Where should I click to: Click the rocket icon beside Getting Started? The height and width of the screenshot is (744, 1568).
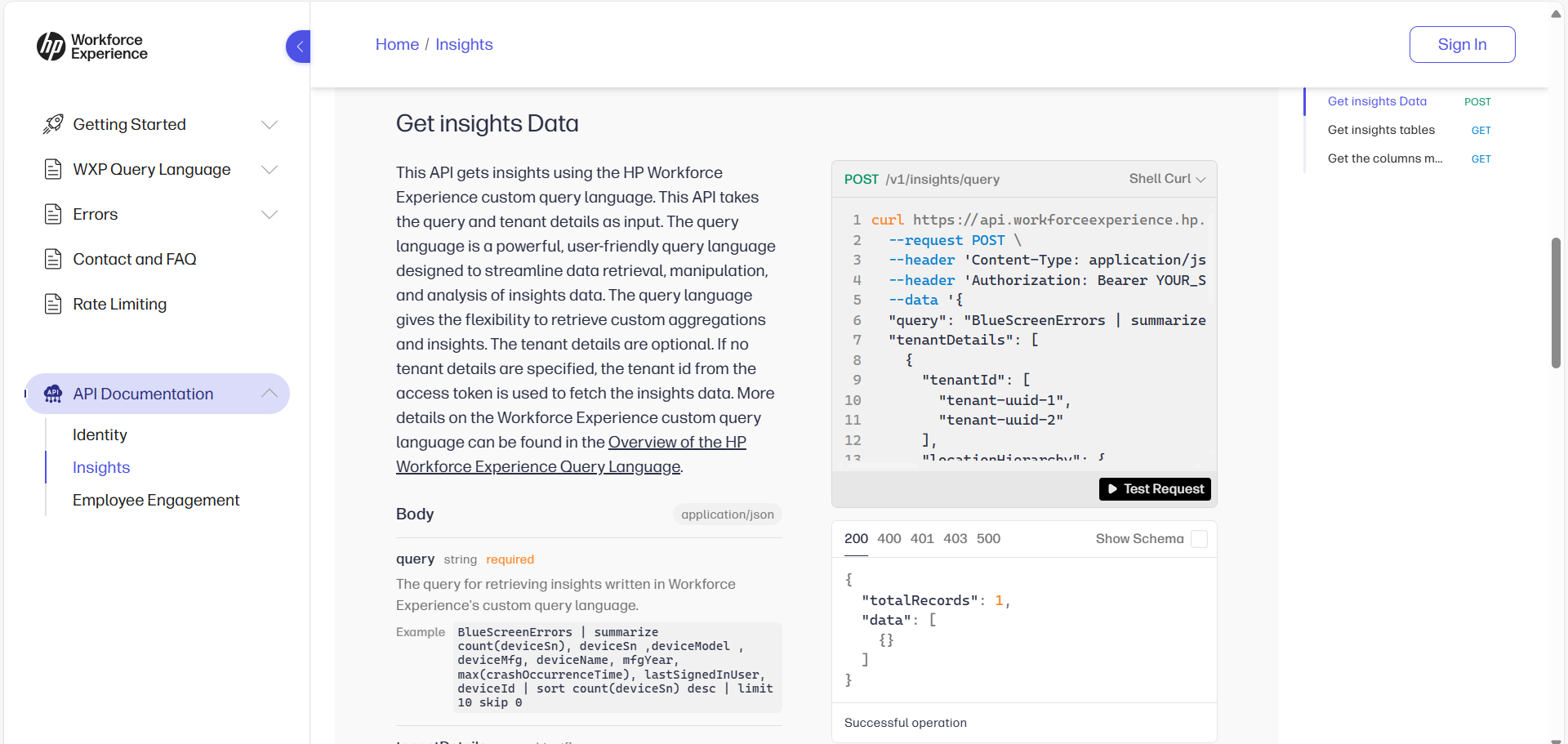53,124
